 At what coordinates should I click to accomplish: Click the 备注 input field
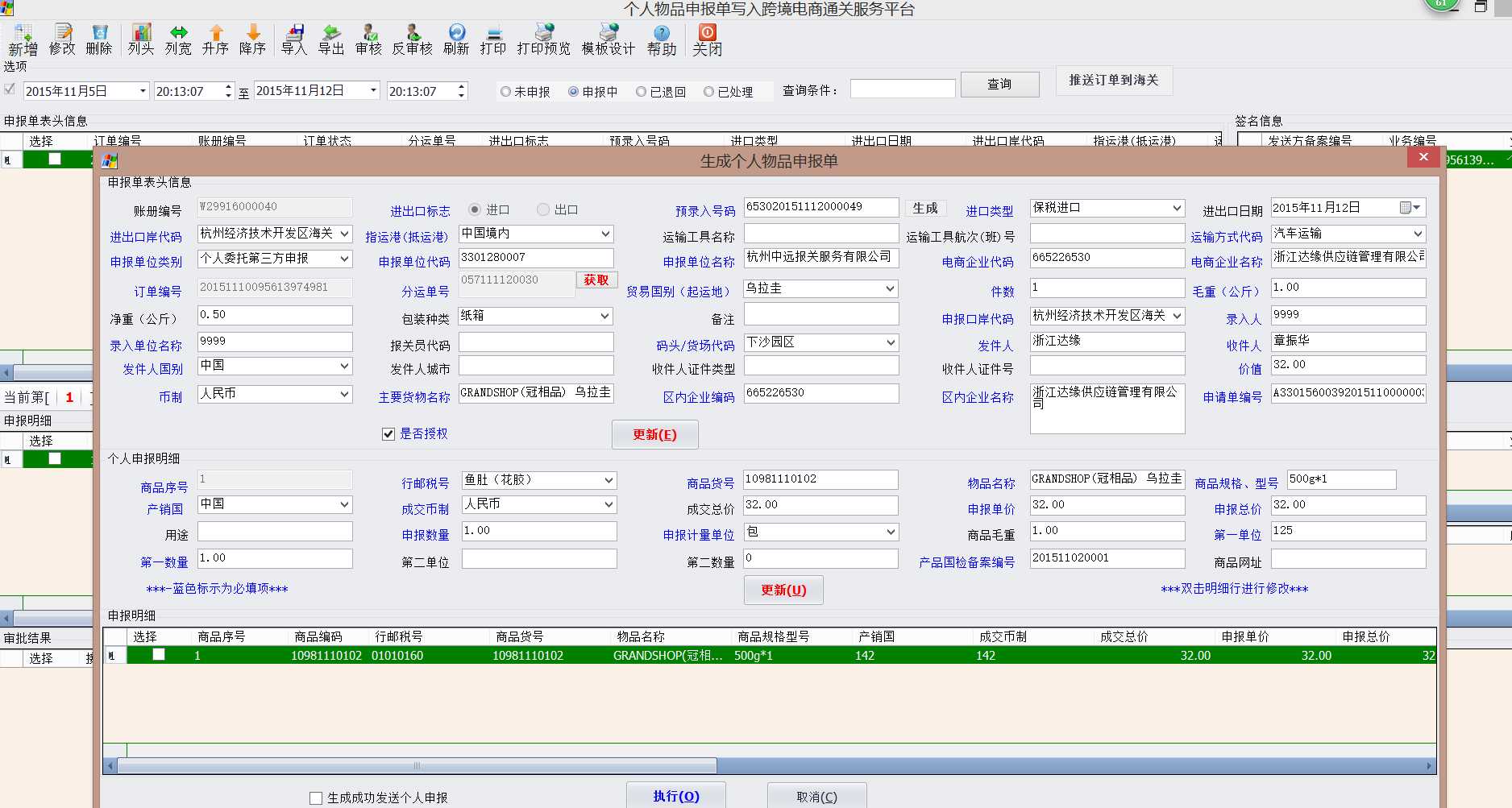pos(821,314)
